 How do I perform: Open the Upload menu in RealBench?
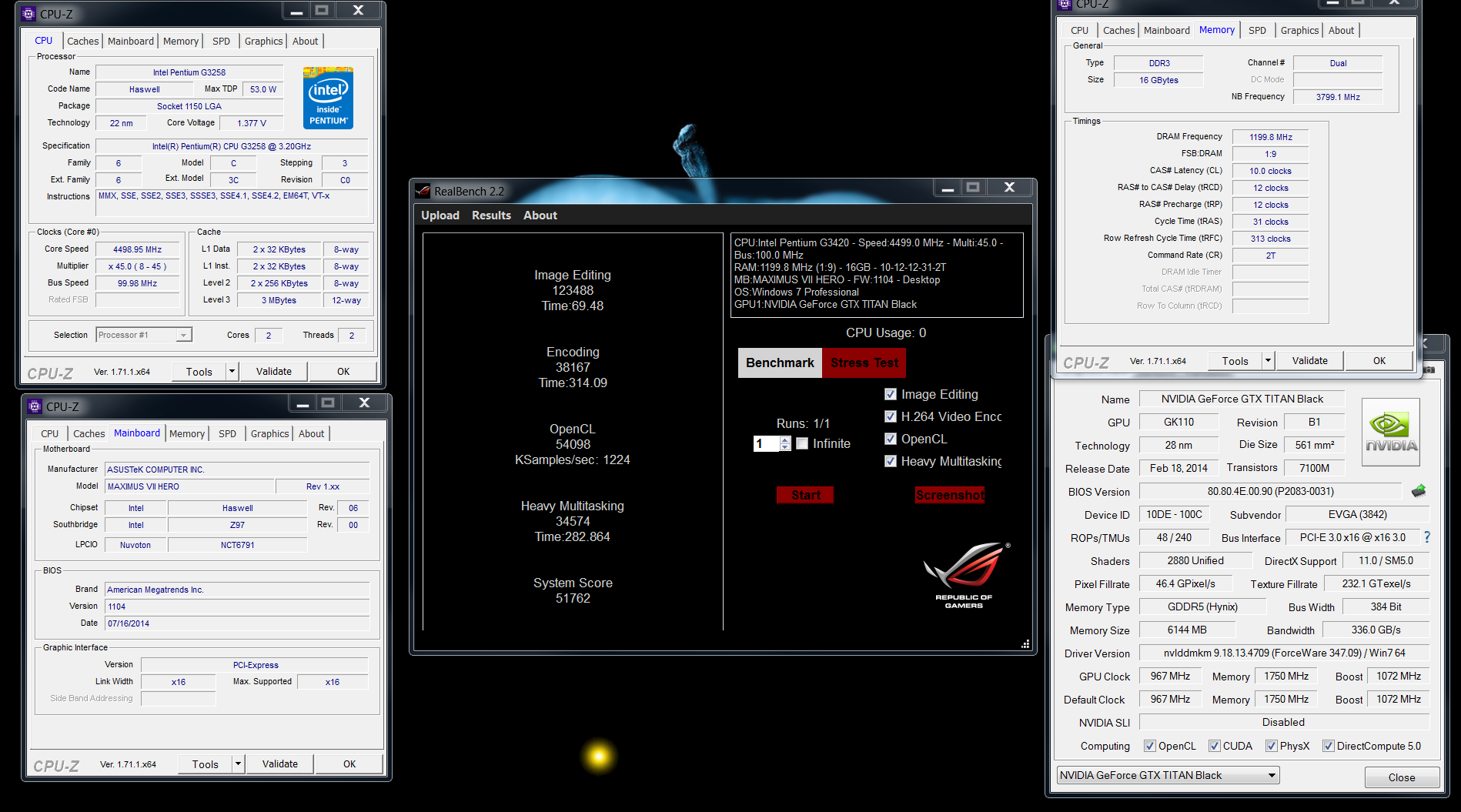tap(440, 216)
